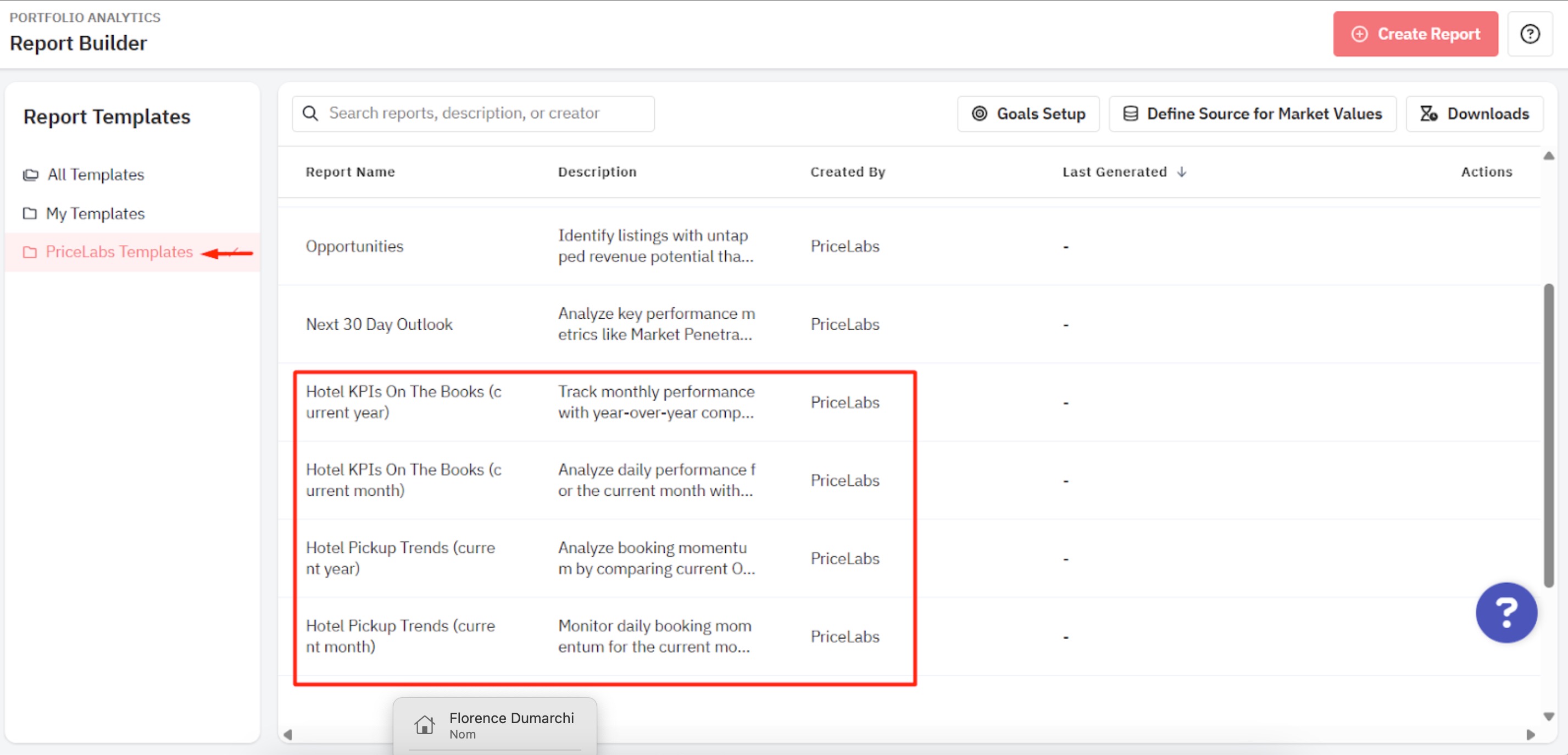
Task: Click description 'Analyze booking momentum'
Action: (657, 558)
